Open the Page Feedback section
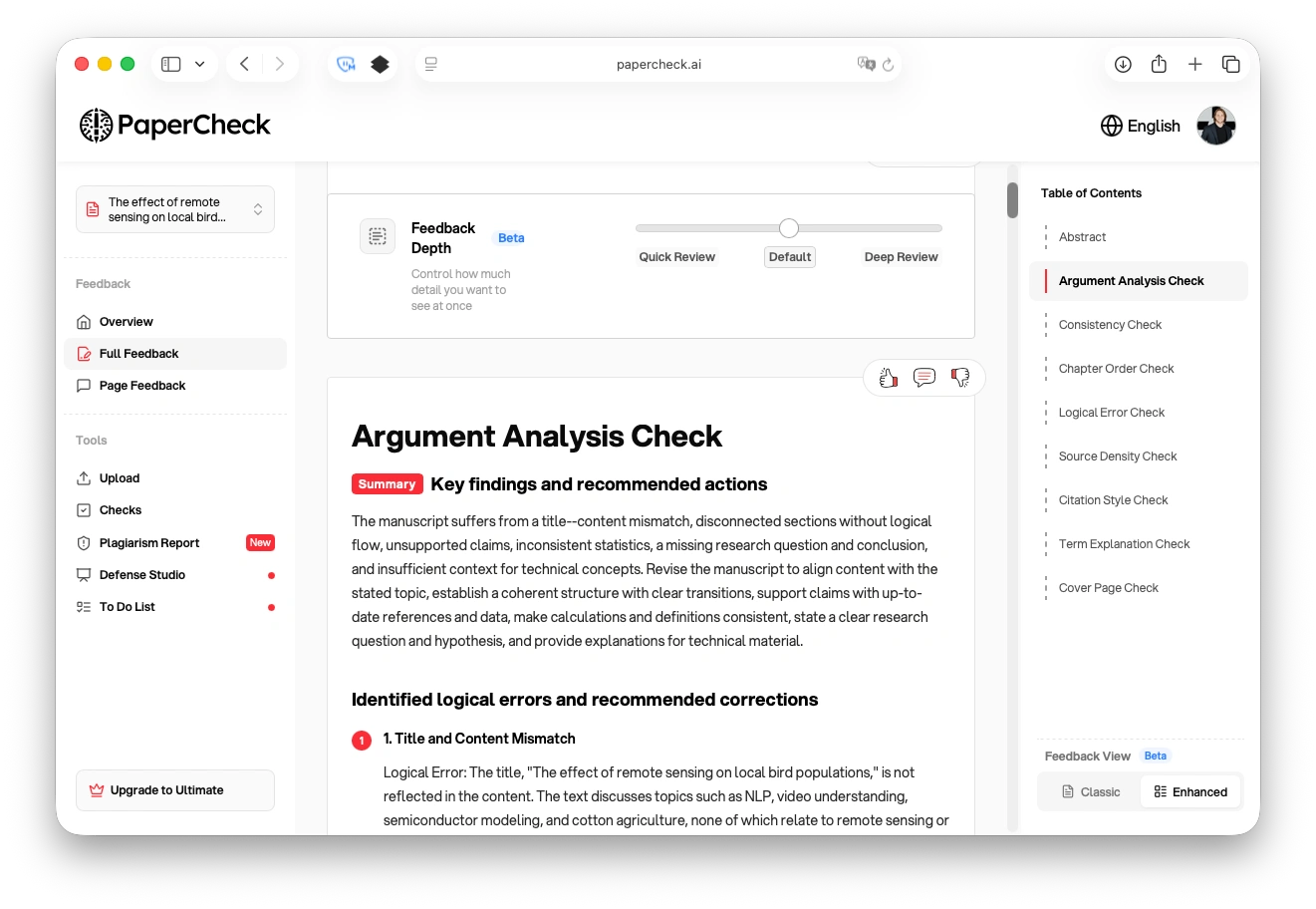1316x909 pixels. (142, 385)
